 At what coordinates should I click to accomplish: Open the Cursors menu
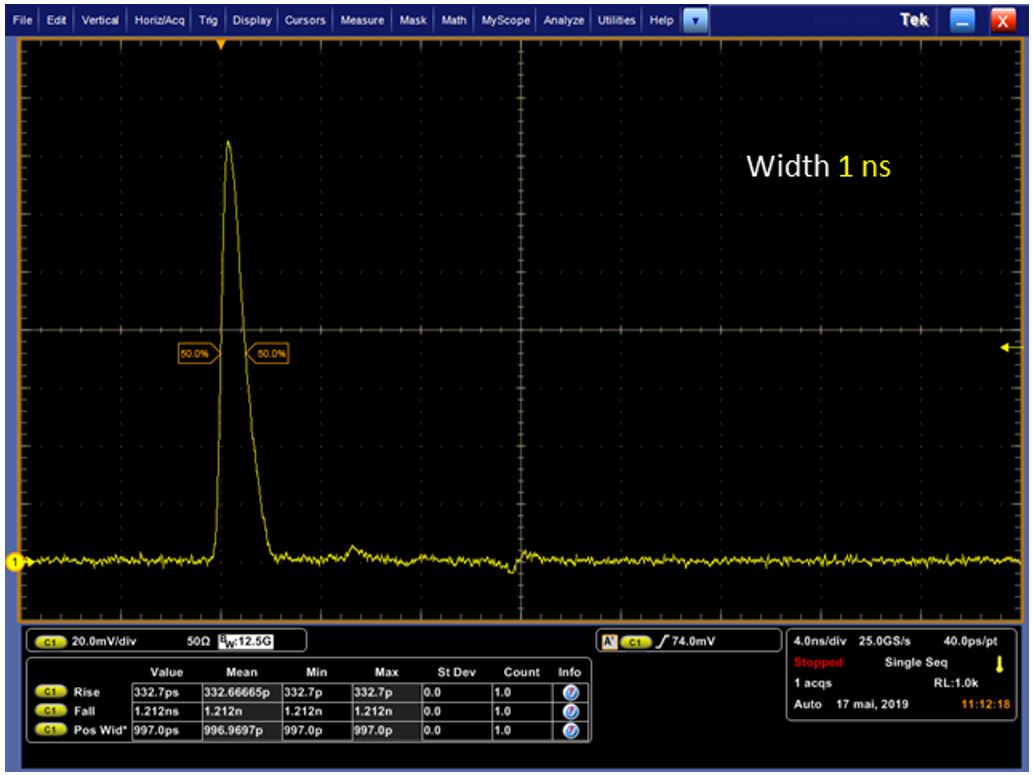tap(305, 20)
